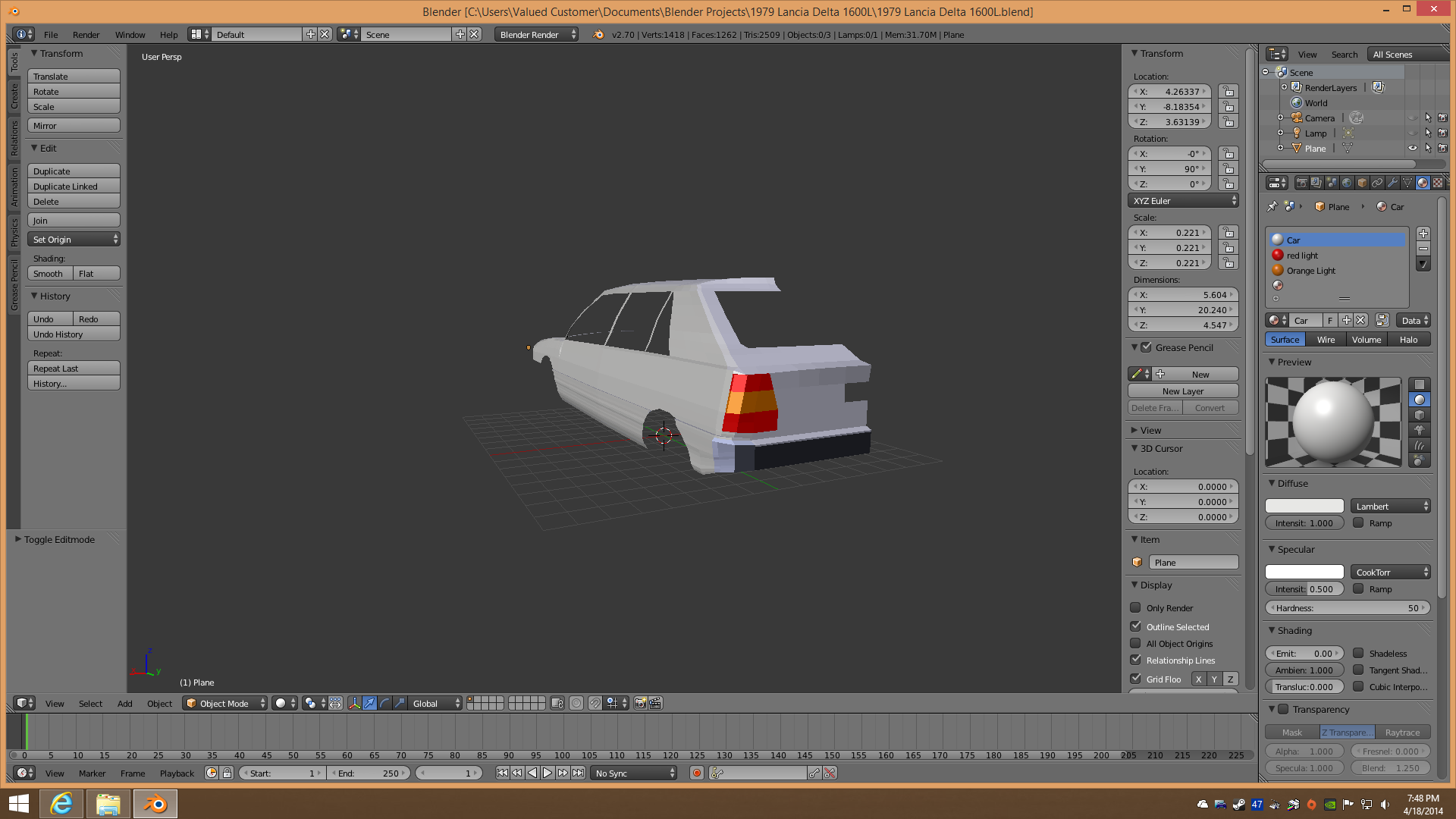Toggle the Grid Floor checkbox
The width and height of the screenshot is (1456, 819).
(1135, 679)
